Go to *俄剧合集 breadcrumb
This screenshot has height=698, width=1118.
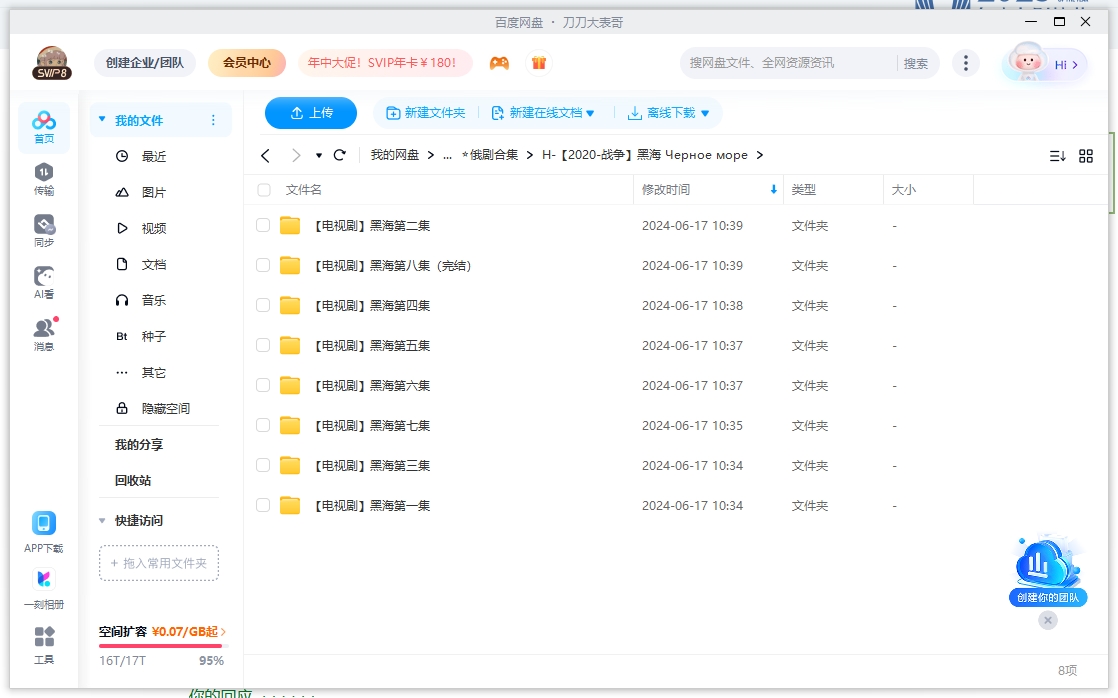490,155
